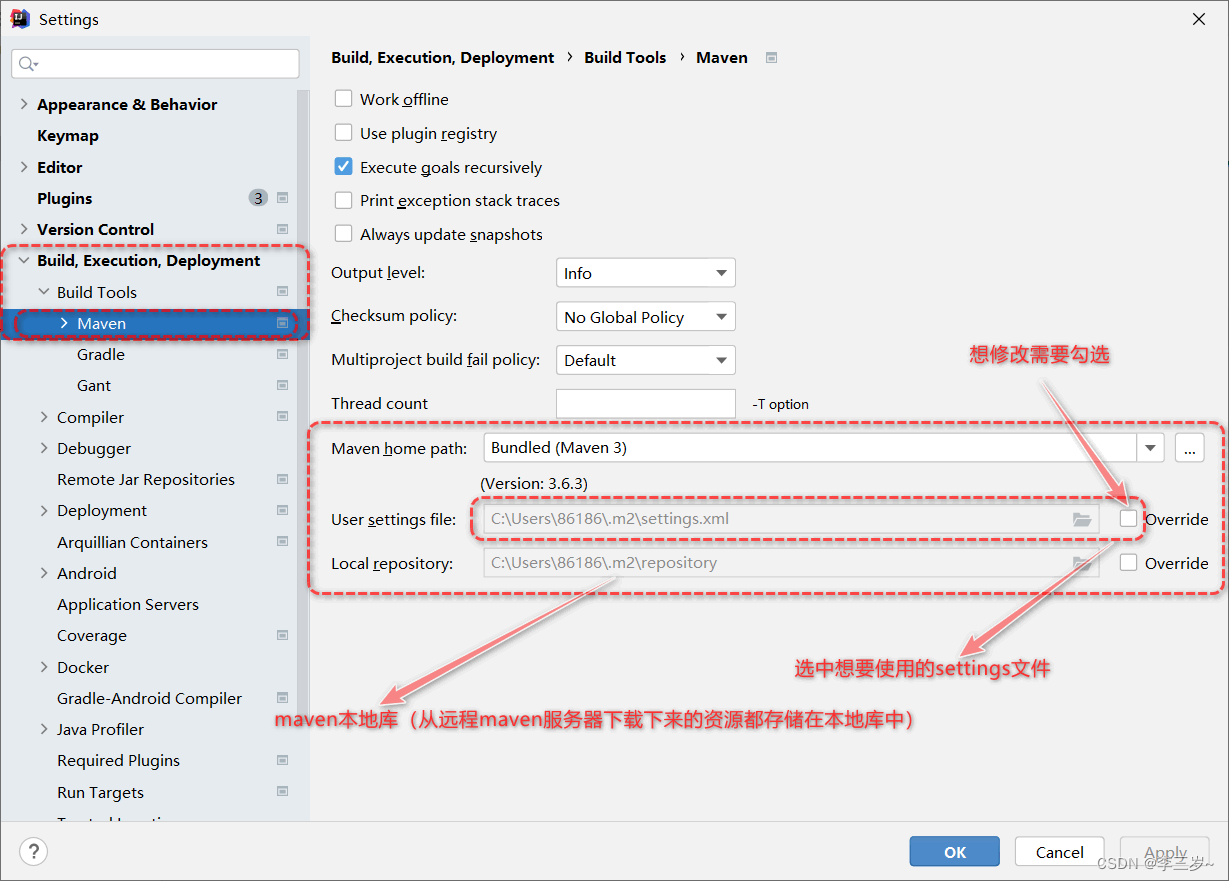This screenshot has height=881, width=1229.
Task: Enable Work offline checkbox
Action: pos(343,99)
